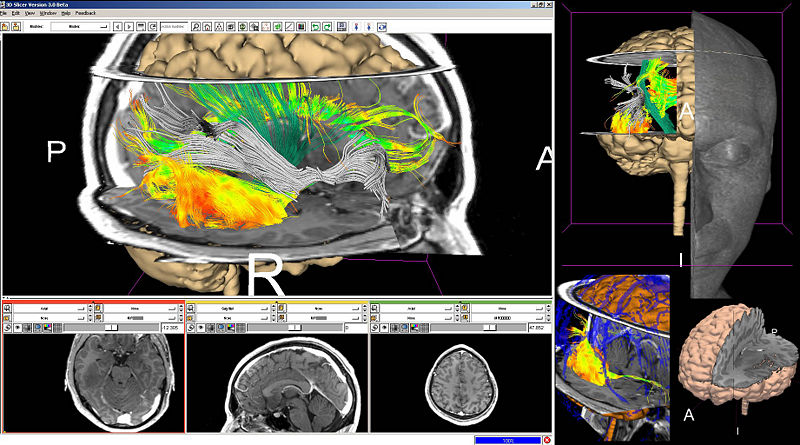Viewport: 800px width, 445px height.
Task: Click the fit-to-window icon in red slice viewer
Action: pyautogui.click(x=8, y=327)
